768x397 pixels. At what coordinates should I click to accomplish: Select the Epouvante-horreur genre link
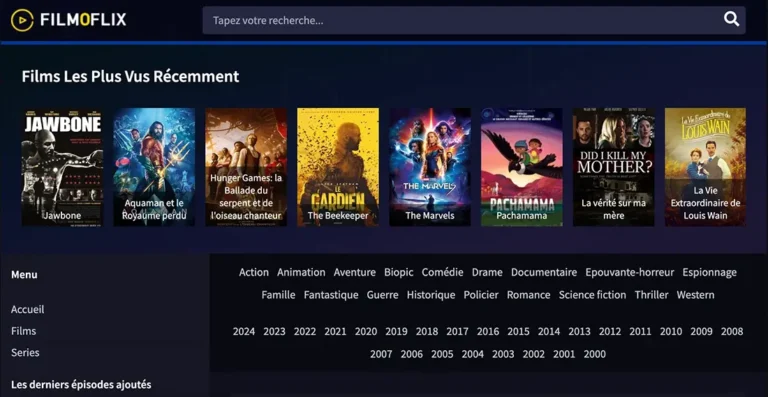coord(629,272)
